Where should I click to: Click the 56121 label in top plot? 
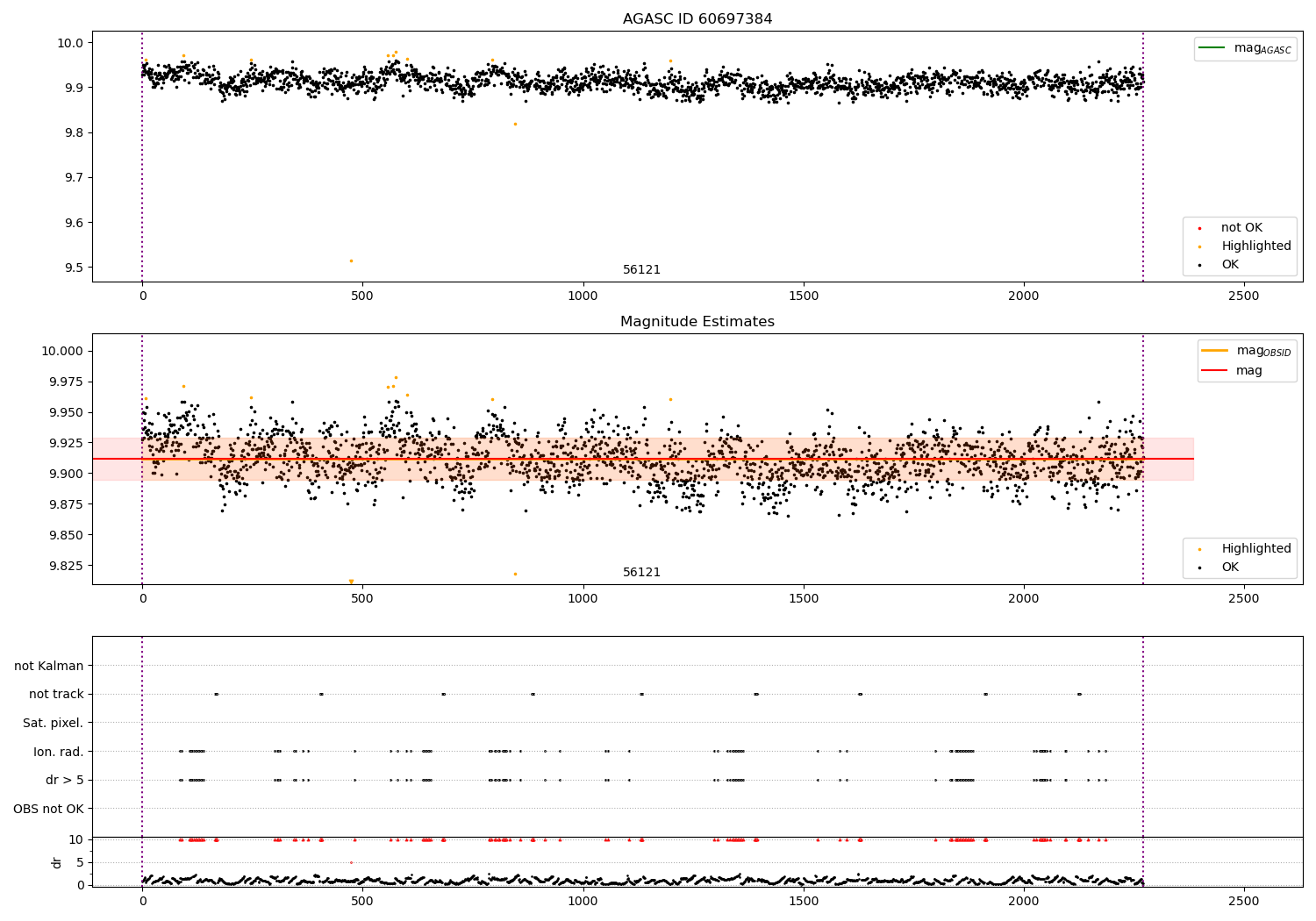click(641, 270)
